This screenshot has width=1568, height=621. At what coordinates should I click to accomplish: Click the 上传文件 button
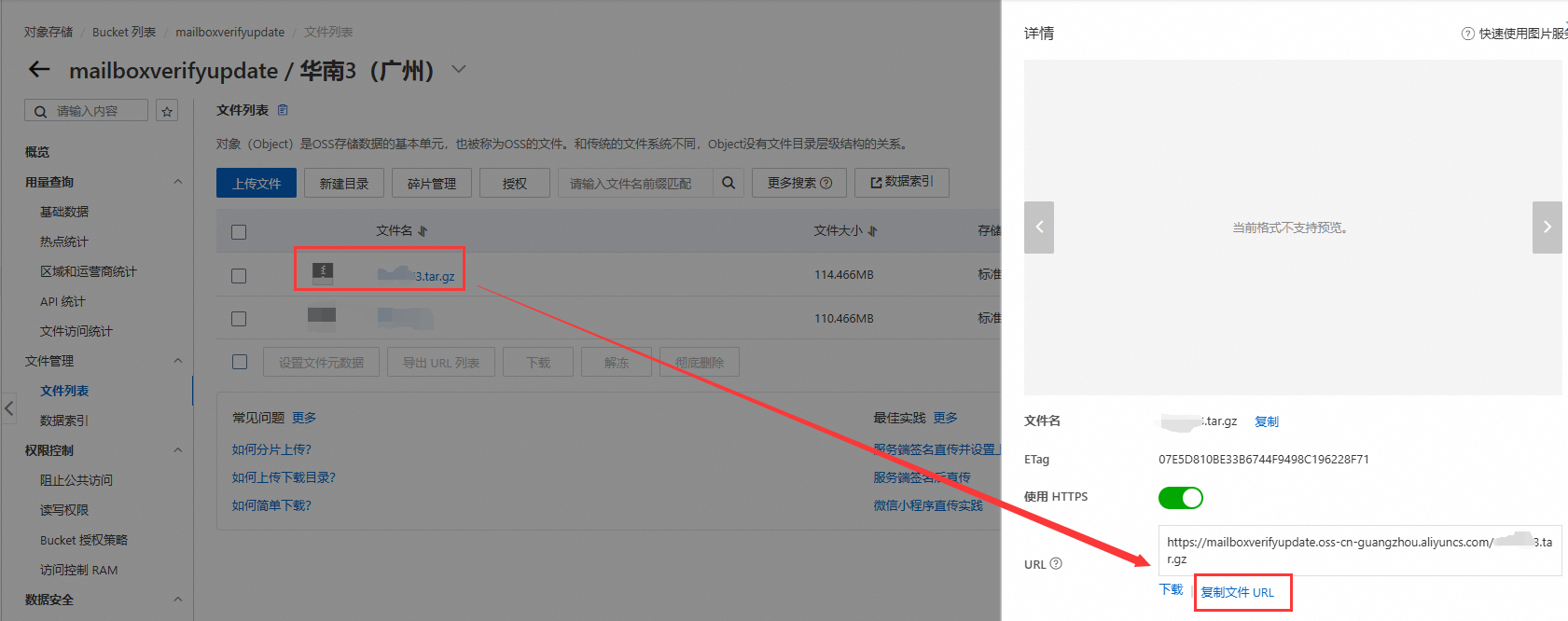(257, 184)
